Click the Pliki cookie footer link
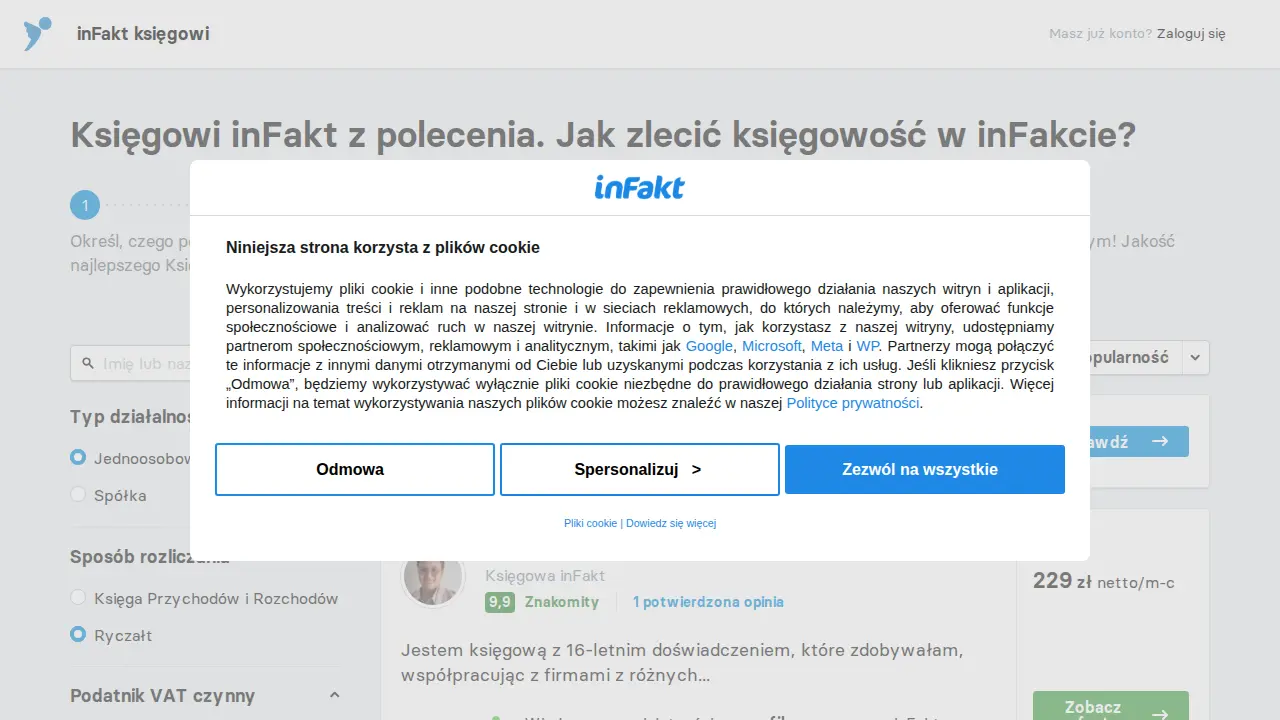 pos(590,523)
